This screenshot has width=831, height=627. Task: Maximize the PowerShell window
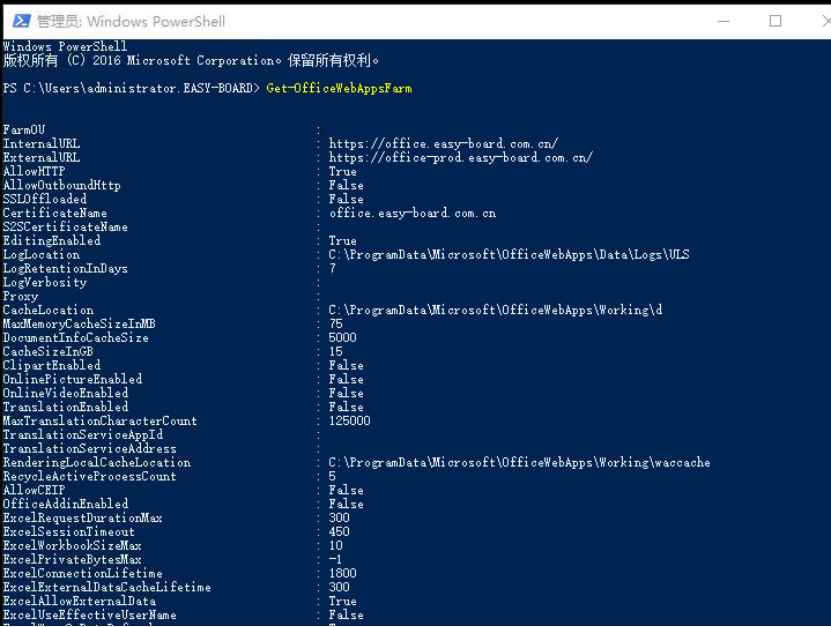pyautogui.click(x=775, y=21)
